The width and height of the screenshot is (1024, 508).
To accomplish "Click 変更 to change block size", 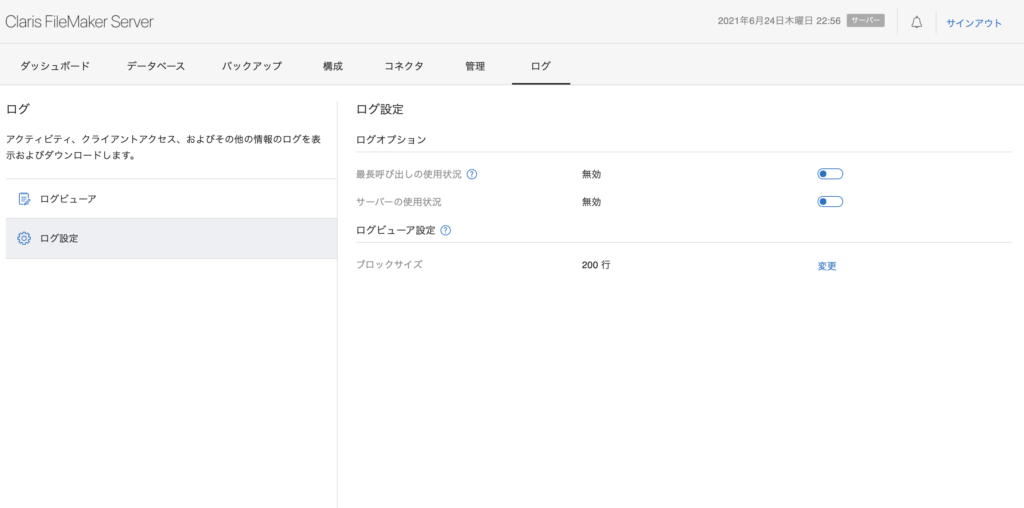I will 827,266.
